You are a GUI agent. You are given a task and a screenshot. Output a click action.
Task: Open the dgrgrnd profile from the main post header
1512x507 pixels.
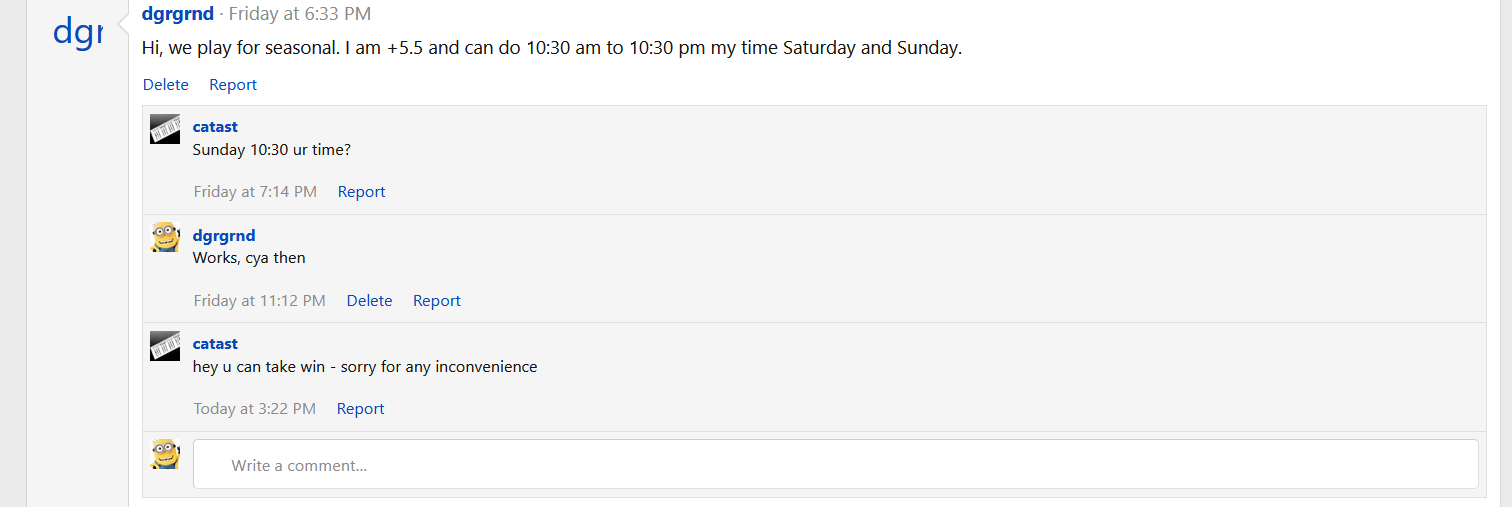(x=178, y=14)
